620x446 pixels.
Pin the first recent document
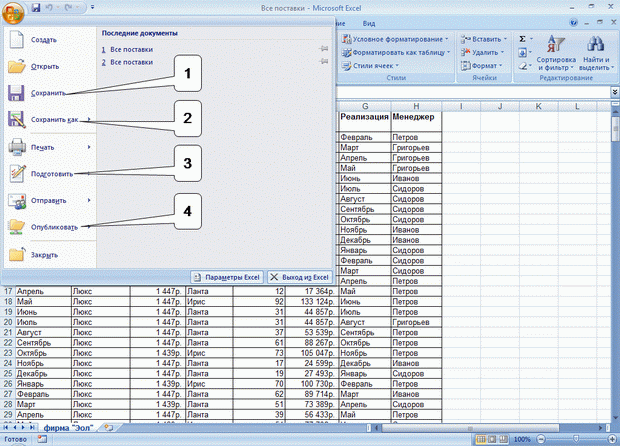pos(324,49)
